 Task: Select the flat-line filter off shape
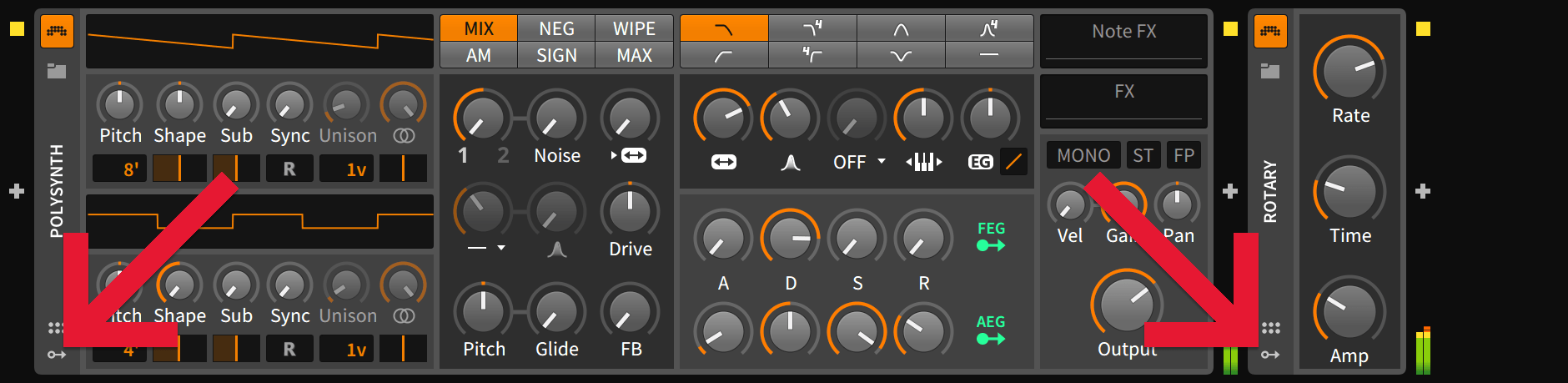[x=989, y=55]
